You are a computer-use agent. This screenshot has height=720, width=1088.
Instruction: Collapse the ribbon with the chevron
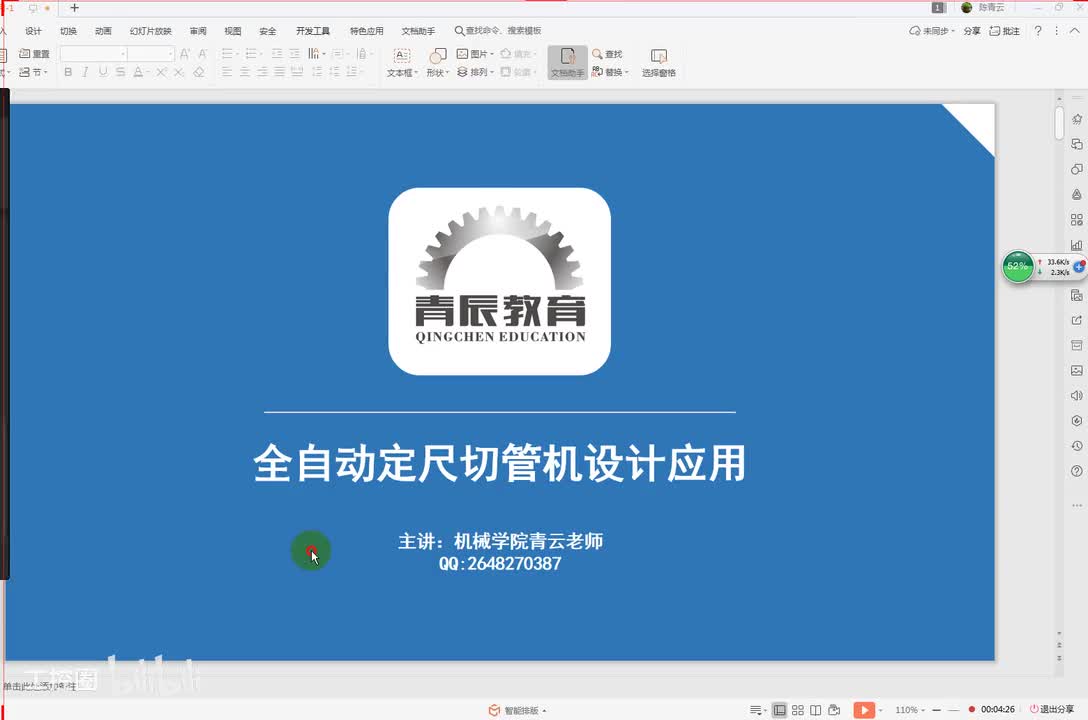pos(1075,31)
